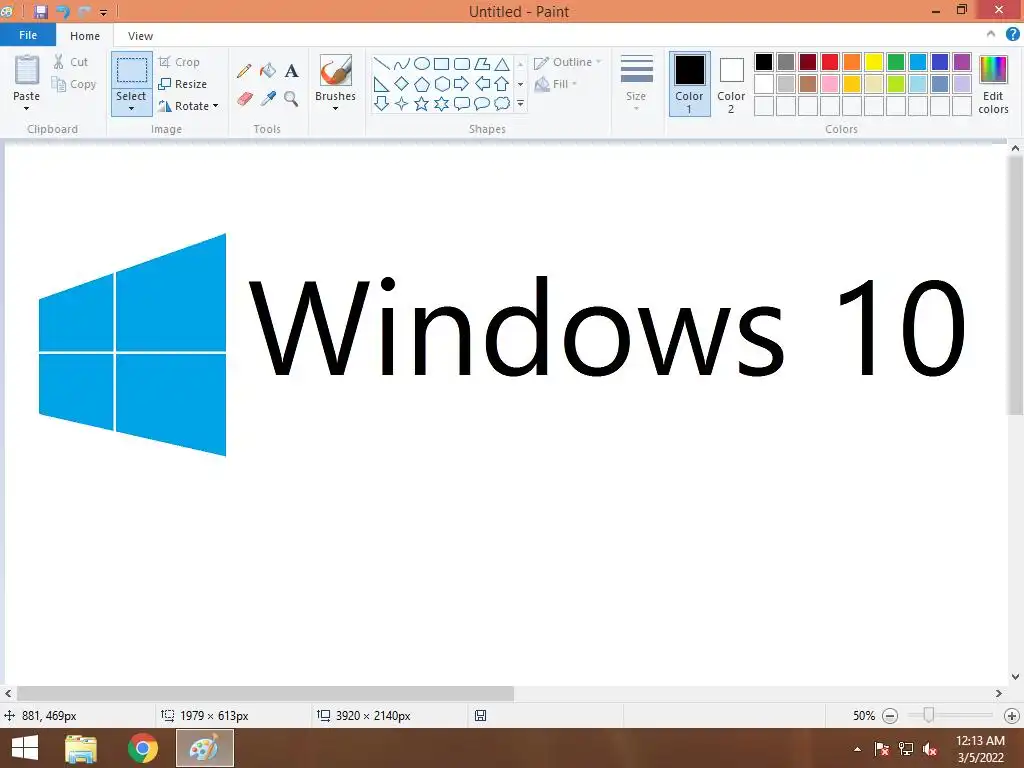The image size is (1024, 768).
Task: Click the horizontal scrollbar thumb
Action: pyautogui.click(x=265, y=694)
